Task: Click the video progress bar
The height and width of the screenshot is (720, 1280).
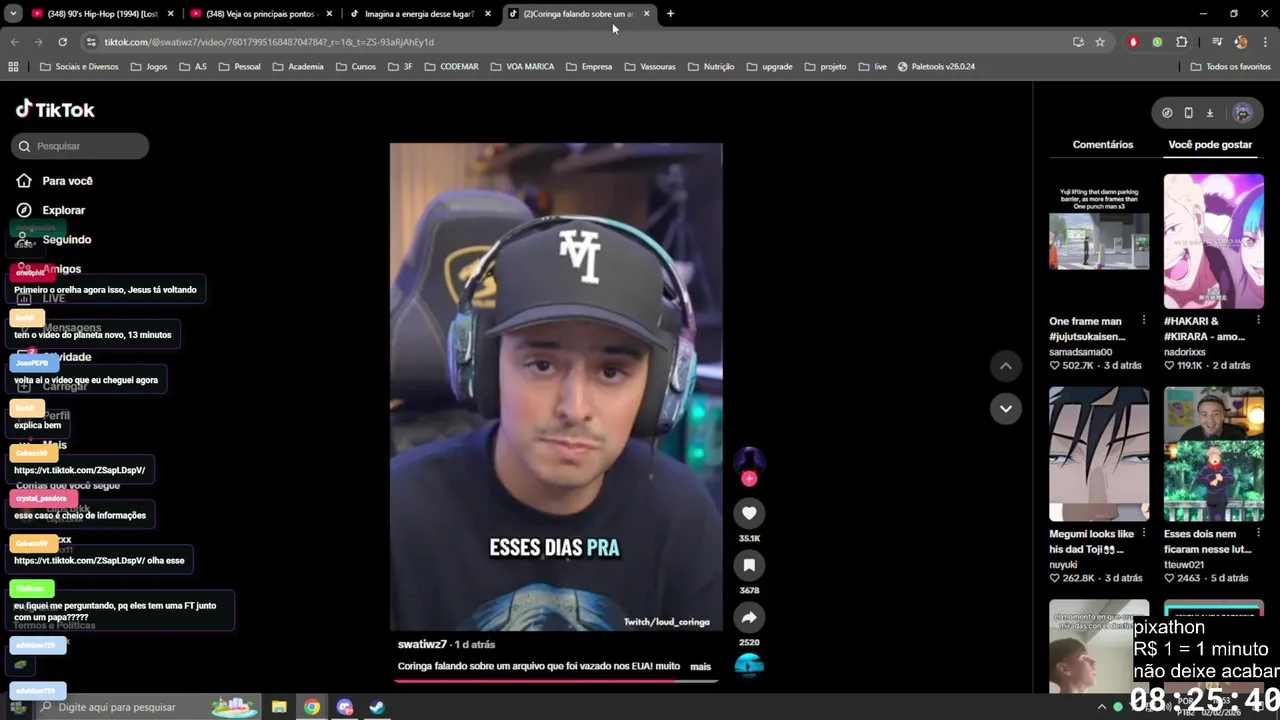Action: (556, 681)
